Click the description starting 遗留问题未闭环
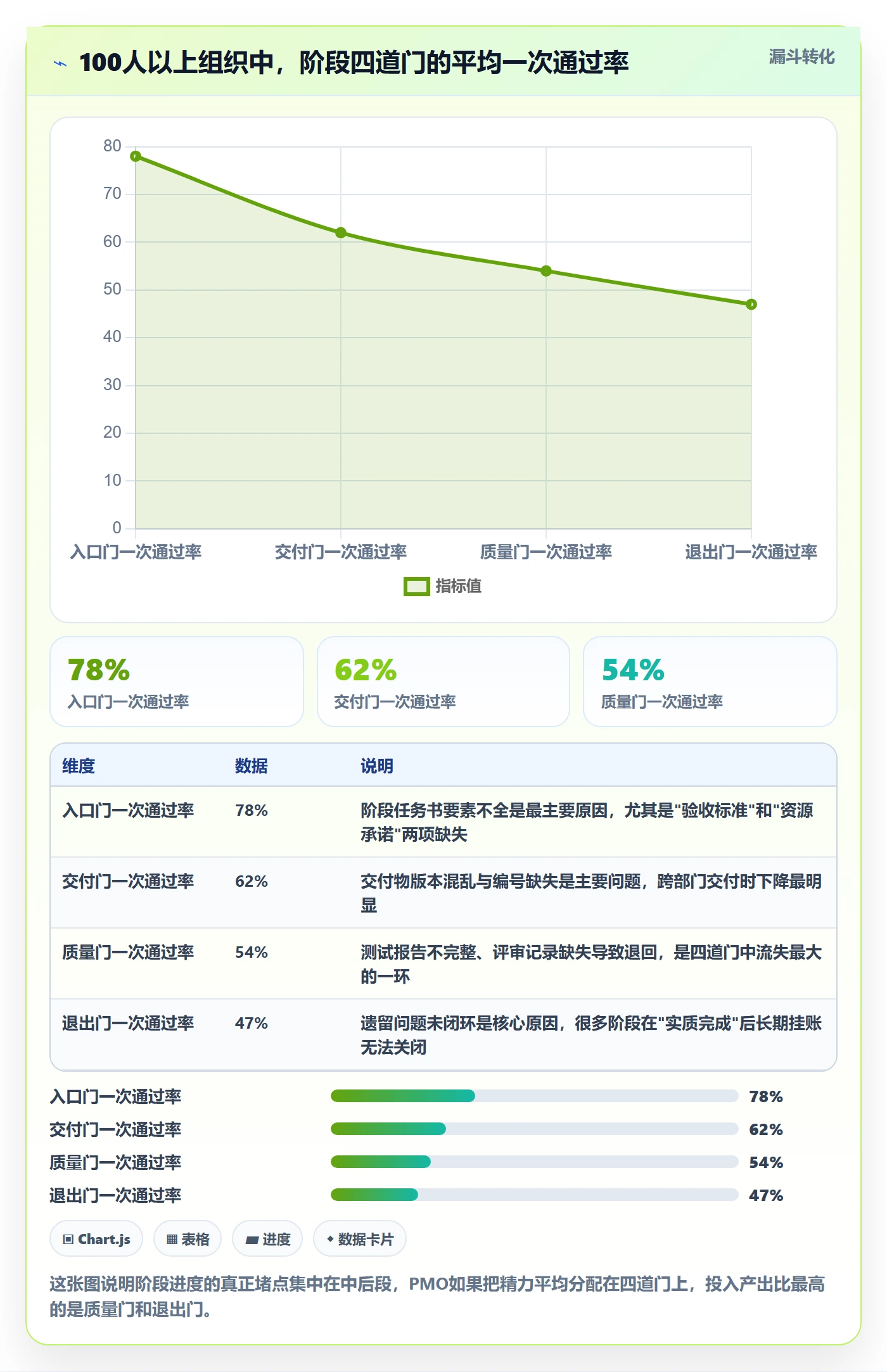The image size is (887, 1372). 591,1036
